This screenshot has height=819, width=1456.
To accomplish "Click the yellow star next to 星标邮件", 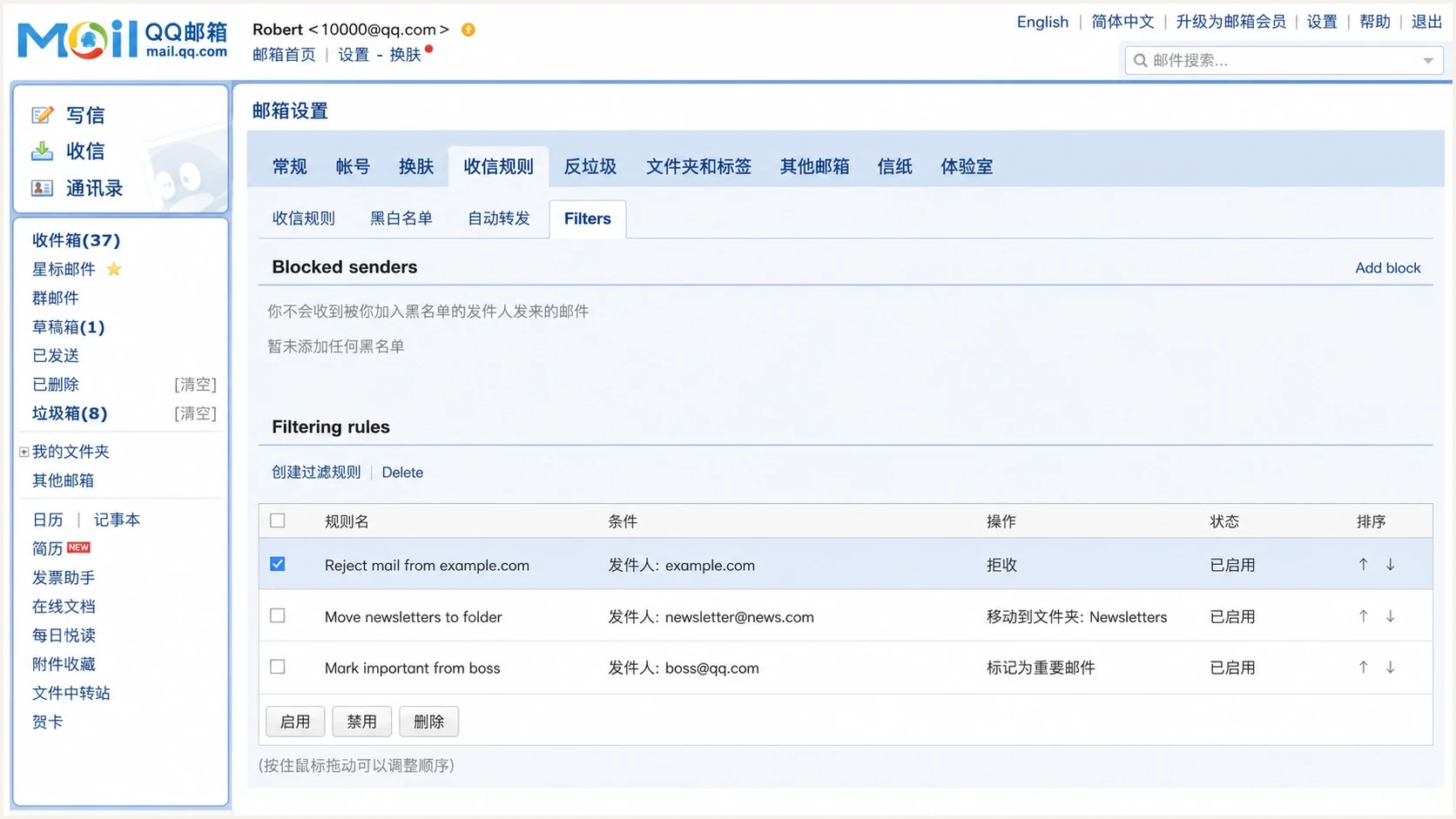I will (x=114, y=269).
